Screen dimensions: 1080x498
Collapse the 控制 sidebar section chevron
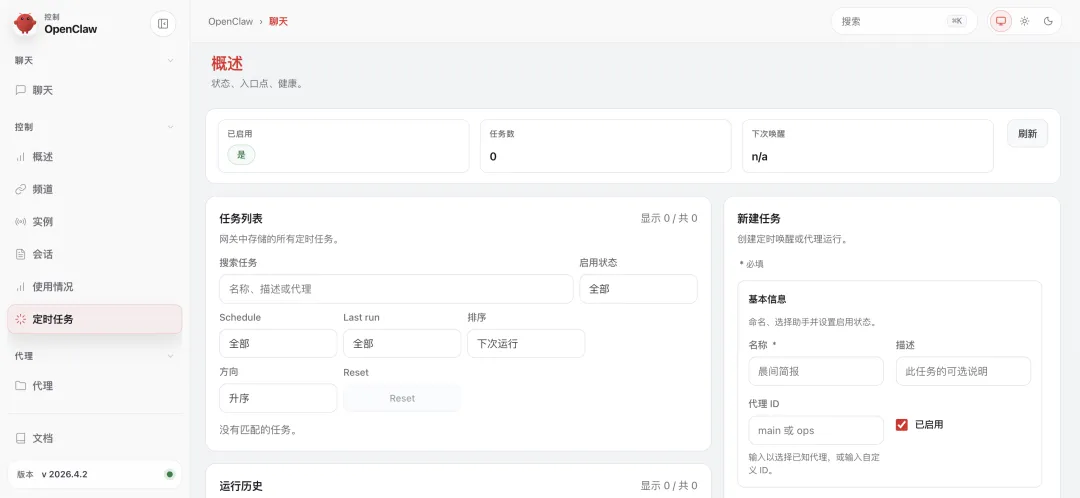click(171, 127)
